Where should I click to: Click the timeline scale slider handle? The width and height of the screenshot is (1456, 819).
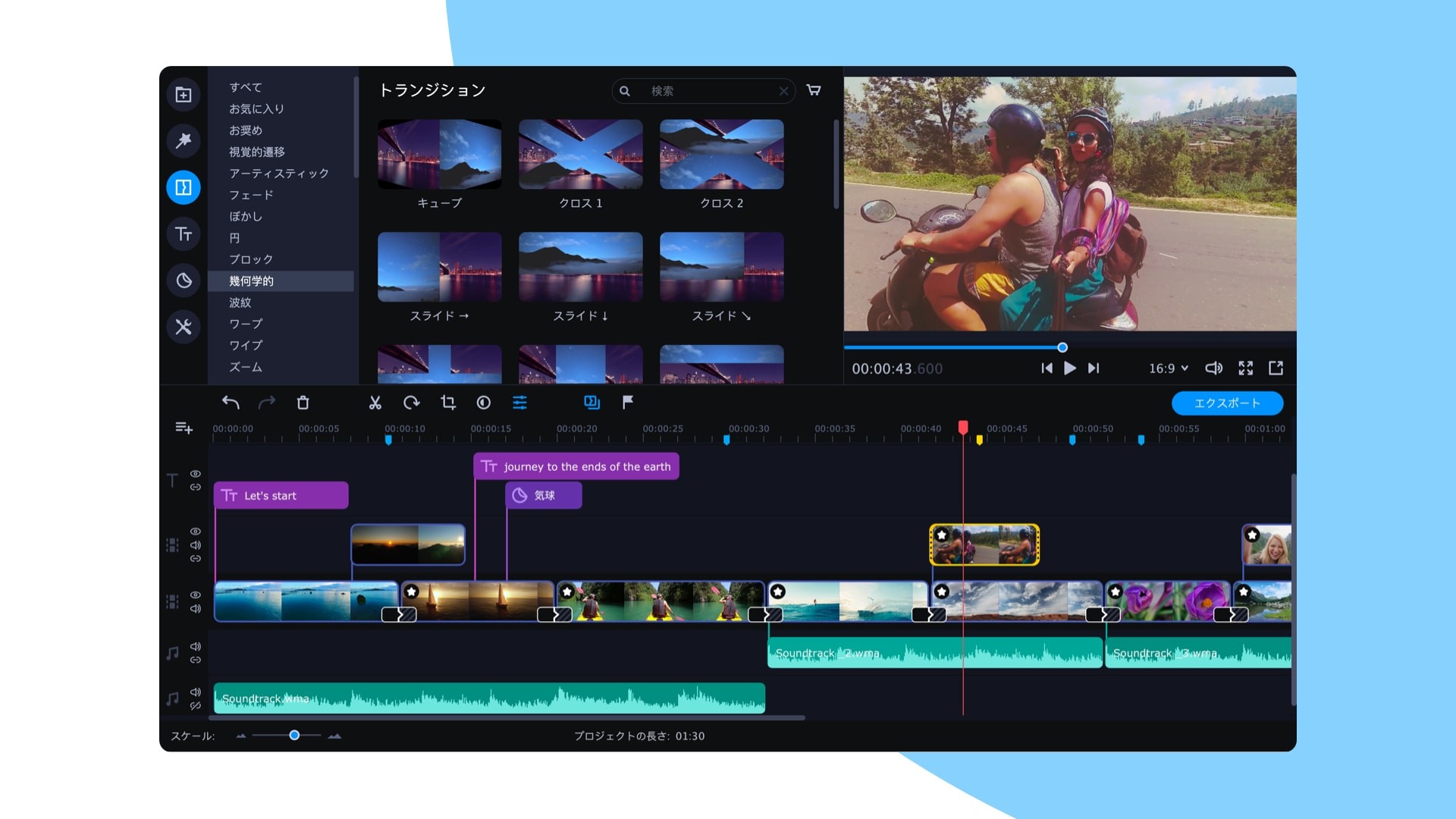pyautogui.click(x=294, y=735)
